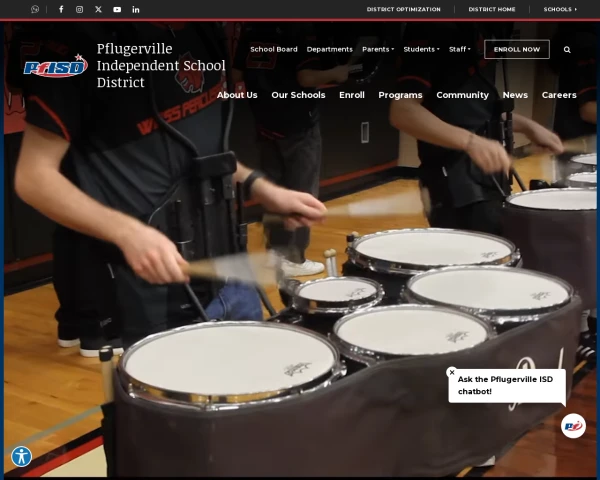This screenshot has height=480, width=600.
Task: Click the Enroll Now button
Action: pos(517,49)
